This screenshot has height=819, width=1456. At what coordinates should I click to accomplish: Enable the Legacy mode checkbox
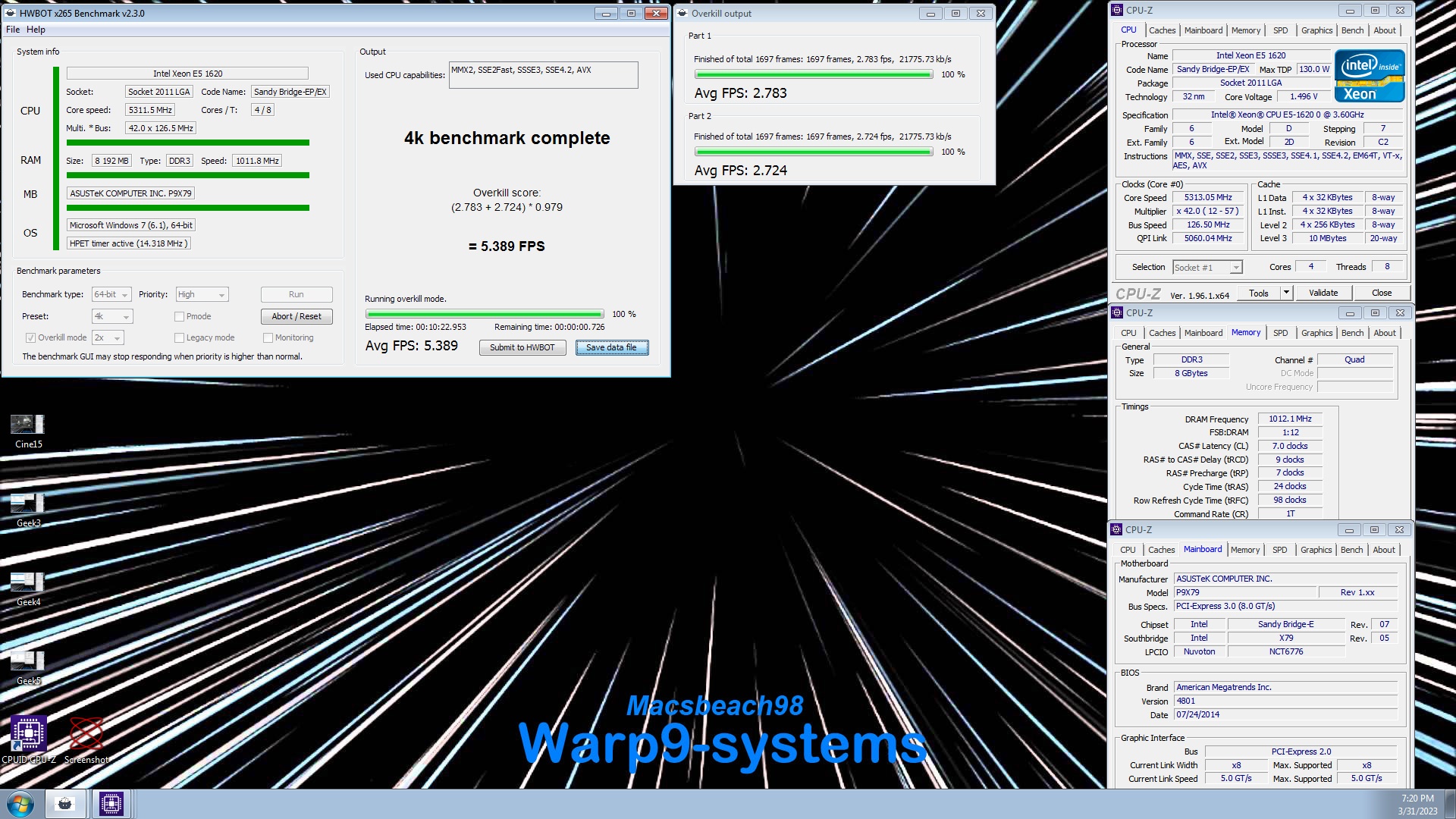(179, 337)
